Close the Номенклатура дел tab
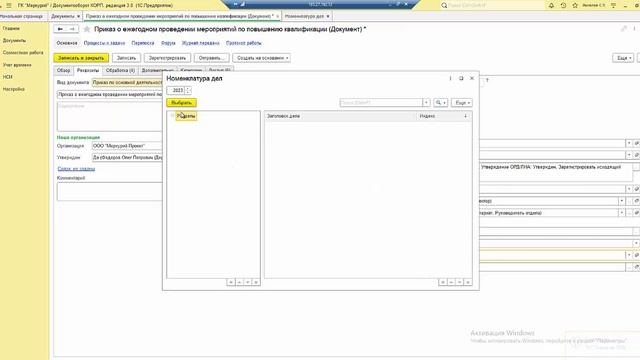Screen dimensions: 640x360 point(328,16)
